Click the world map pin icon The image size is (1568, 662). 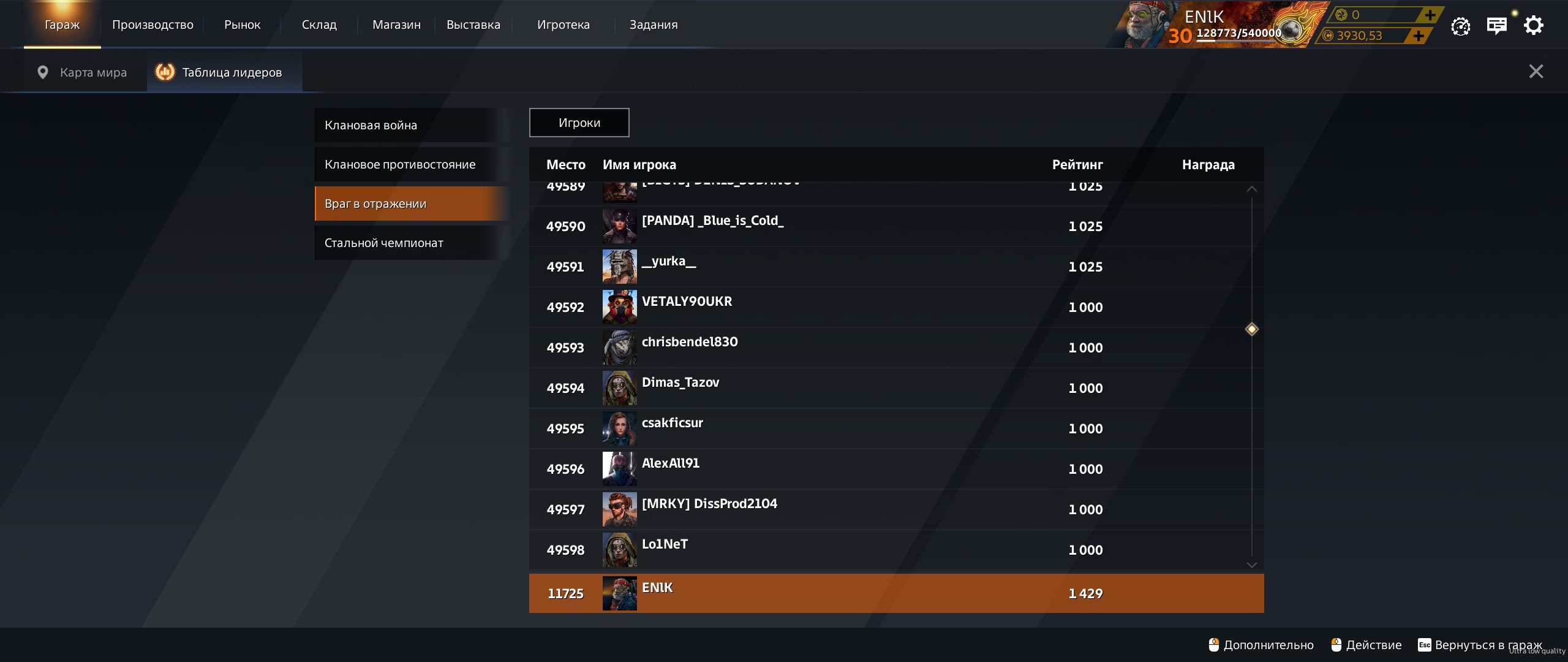pos(43,72)
